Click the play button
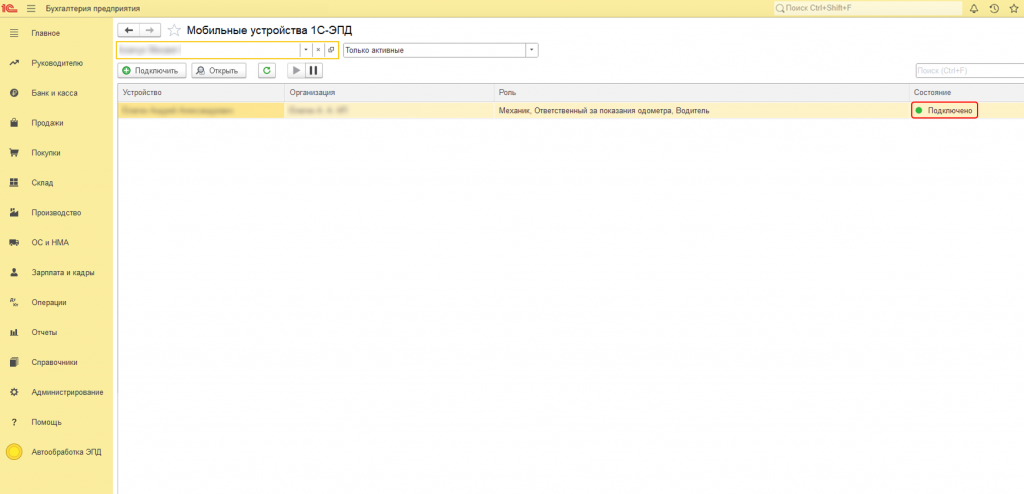The height and width of the screenshot is (494, 1024). 296,71
